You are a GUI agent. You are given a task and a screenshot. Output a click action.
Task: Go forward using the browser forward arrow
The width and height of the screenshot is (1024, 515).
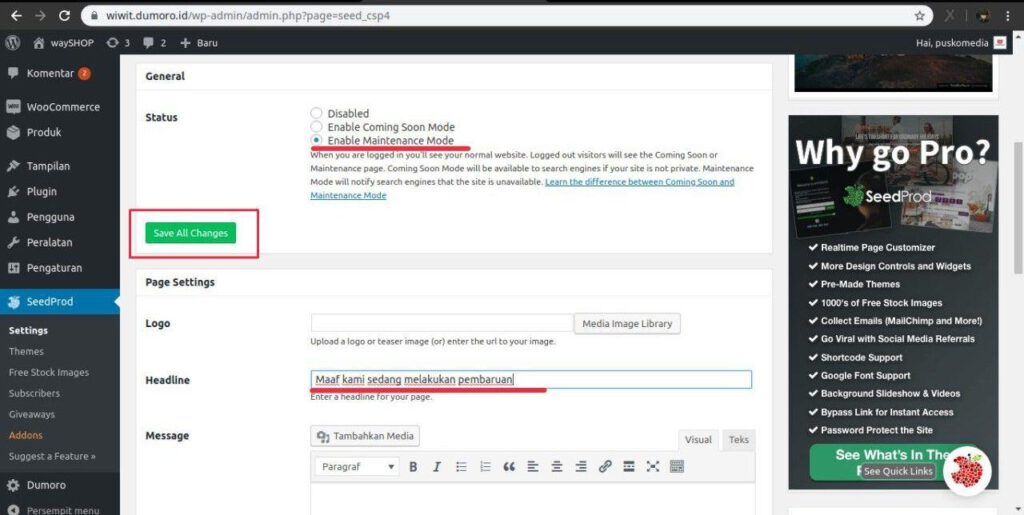point(40,15)
